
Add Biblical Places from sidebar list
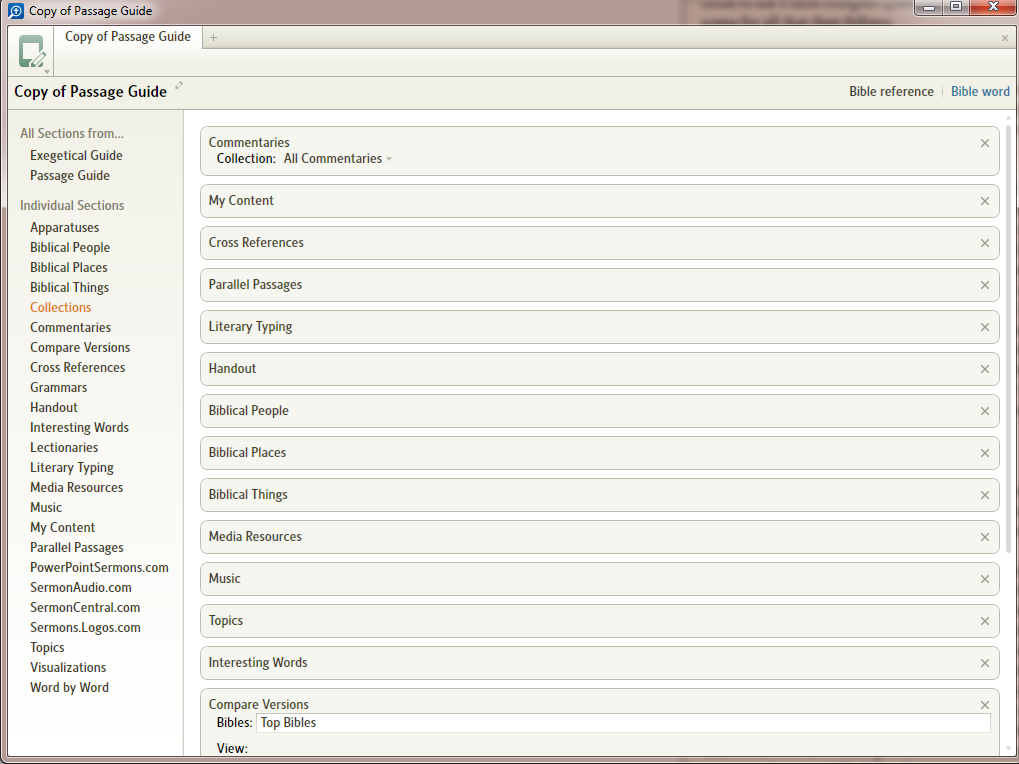click(x=68, y=268)
